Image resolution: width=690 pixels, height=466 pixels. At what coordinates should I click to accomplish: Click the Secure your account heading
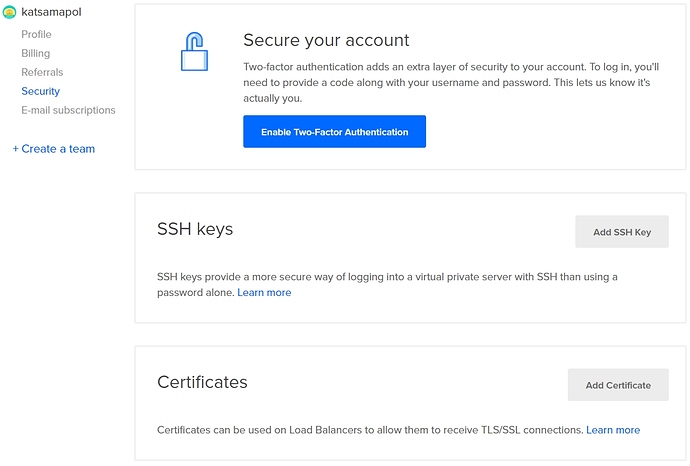pos(325,40)
